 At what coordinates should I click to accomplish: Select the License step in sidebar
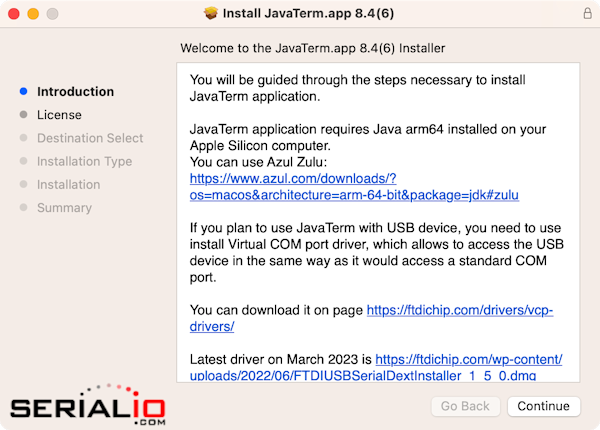59,115
